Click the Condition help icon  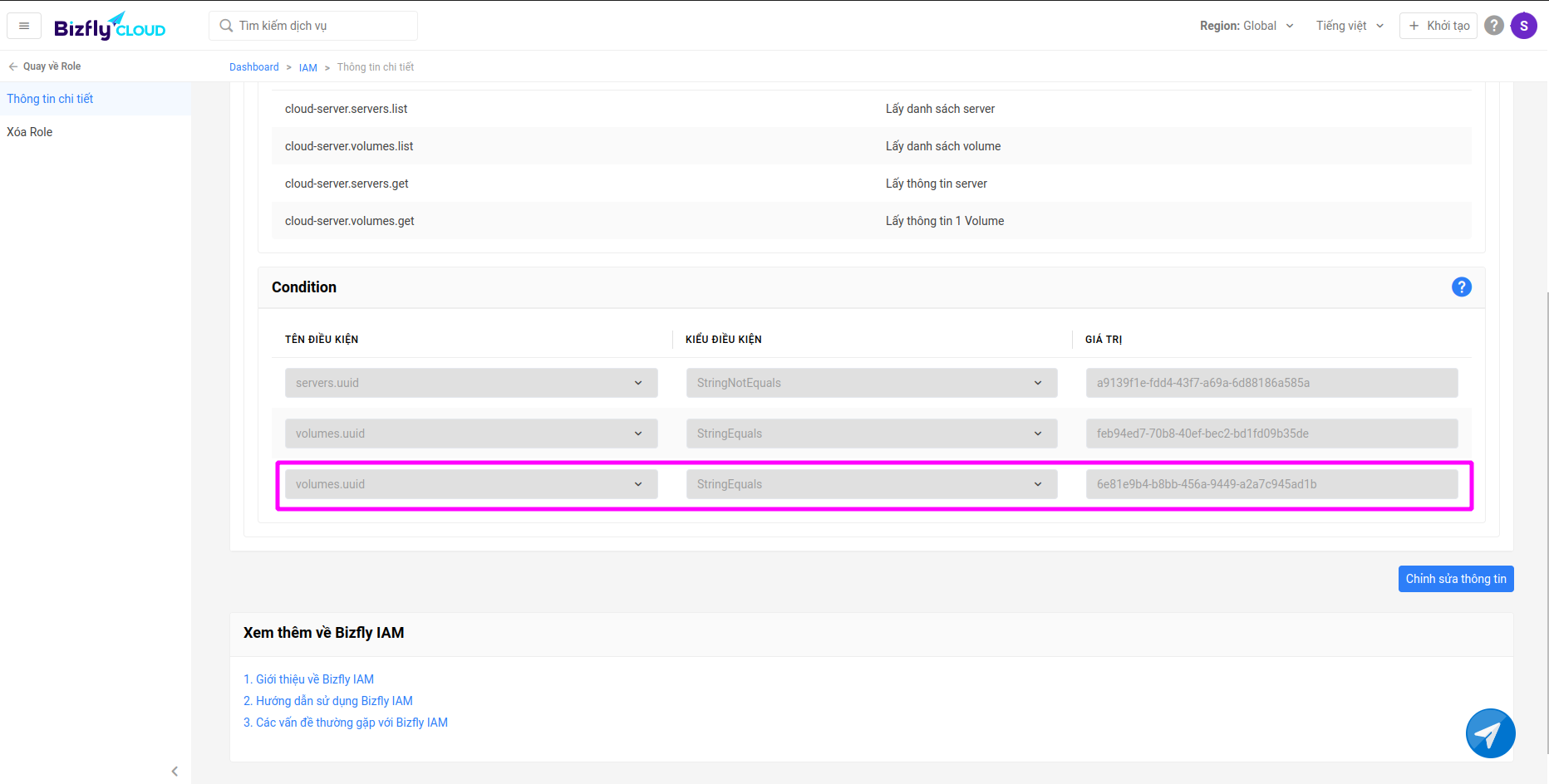click(1461, 287)
